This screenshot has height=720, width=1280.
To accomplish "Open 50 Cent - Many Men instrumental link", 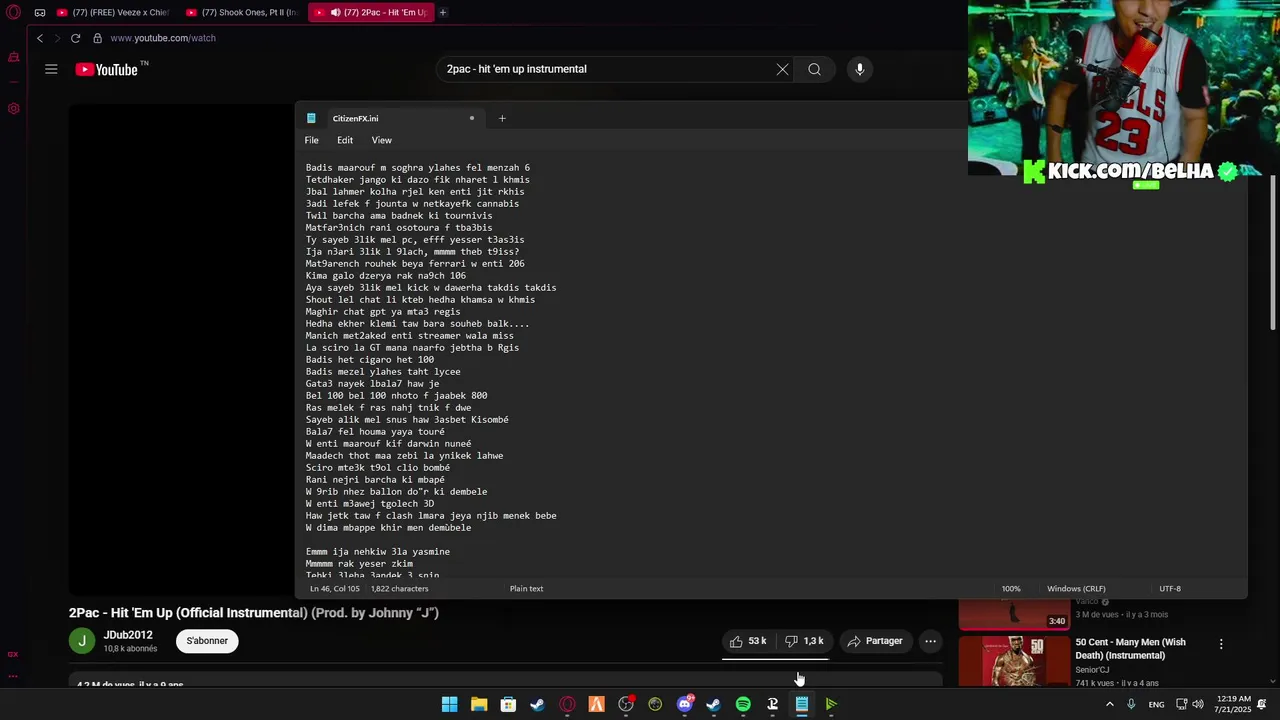I will (x=1131, y=649).
